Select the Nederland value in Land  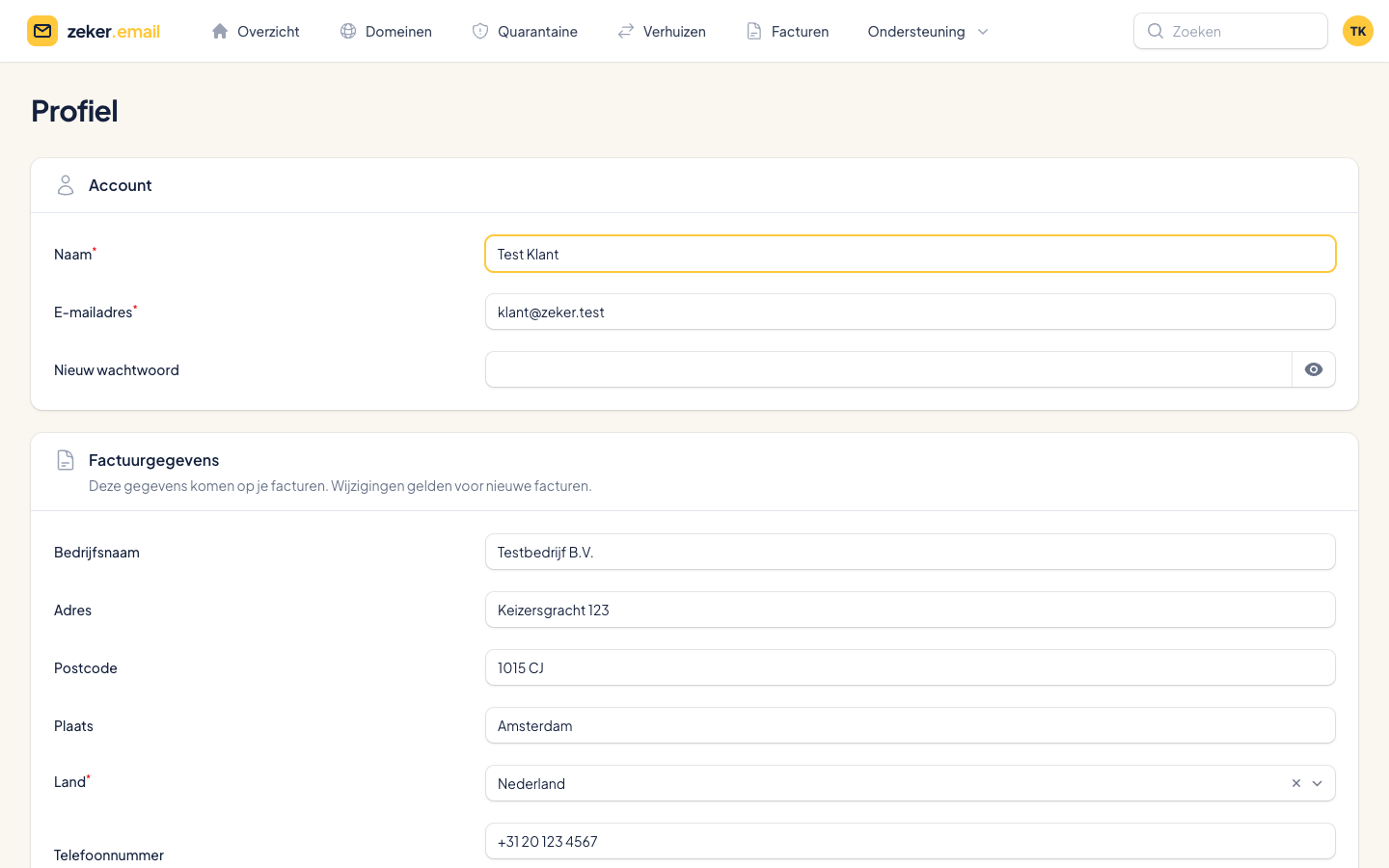tap(531, 783)
